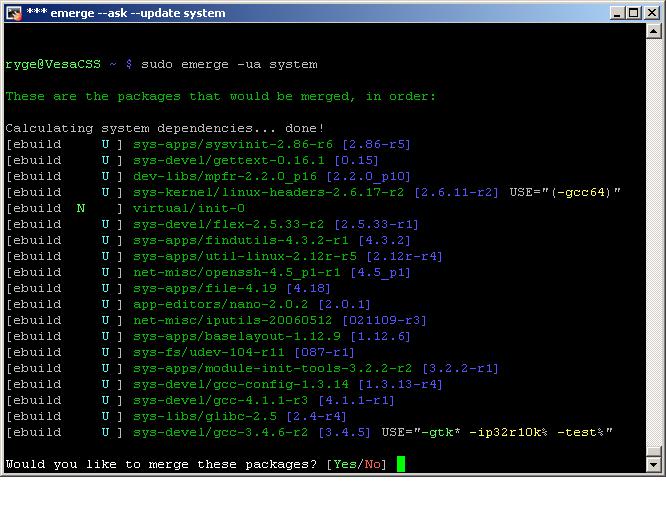Screen dimensions: 666x512
Task: Click 'These are the packages that would be merged' line
Action: point(220,96)
